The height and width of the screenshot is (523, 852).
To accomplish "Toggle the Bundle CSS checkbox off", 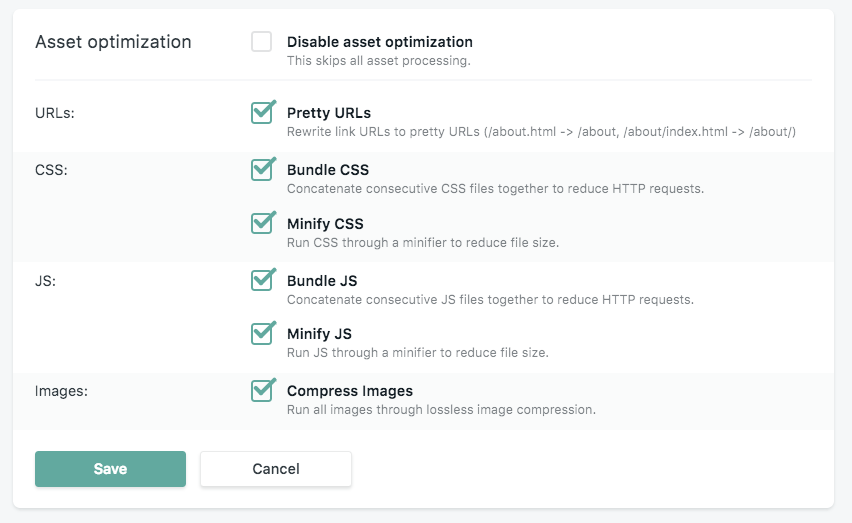I will pos(262,170).
